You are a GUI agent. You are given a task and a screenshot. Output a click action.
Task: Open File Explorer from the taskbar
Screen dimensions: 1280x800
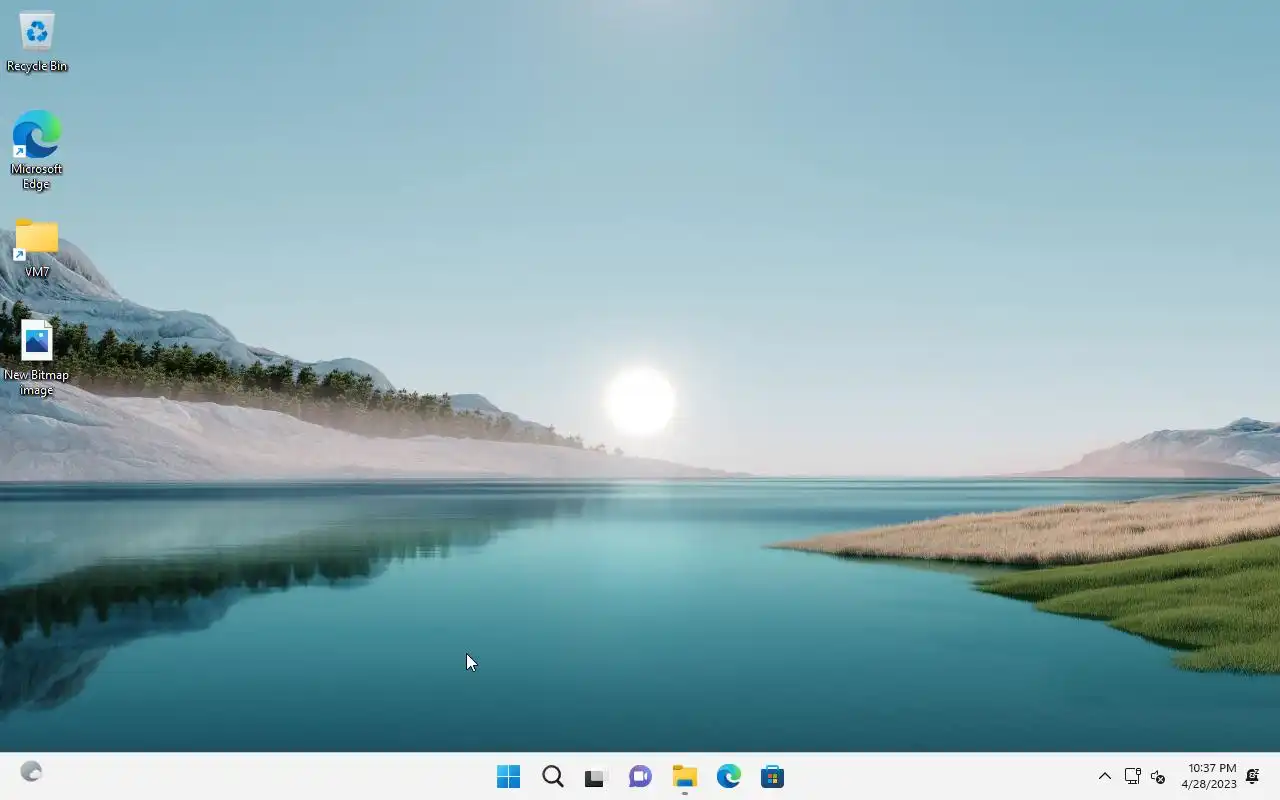coord(684,777)
